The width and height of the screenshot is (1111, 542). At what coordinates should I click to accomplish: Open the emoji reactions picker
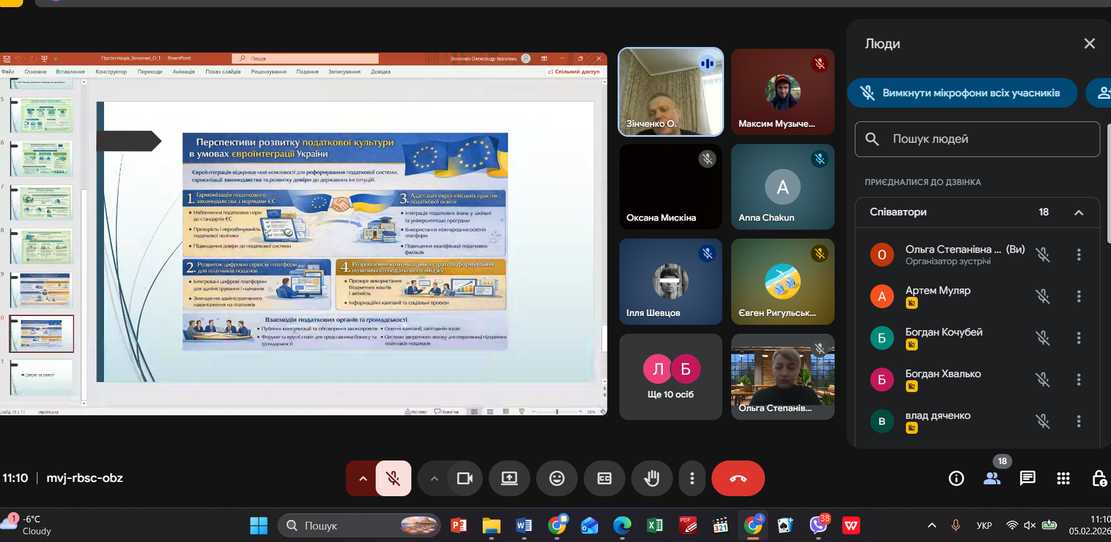[x=557, y=479]
